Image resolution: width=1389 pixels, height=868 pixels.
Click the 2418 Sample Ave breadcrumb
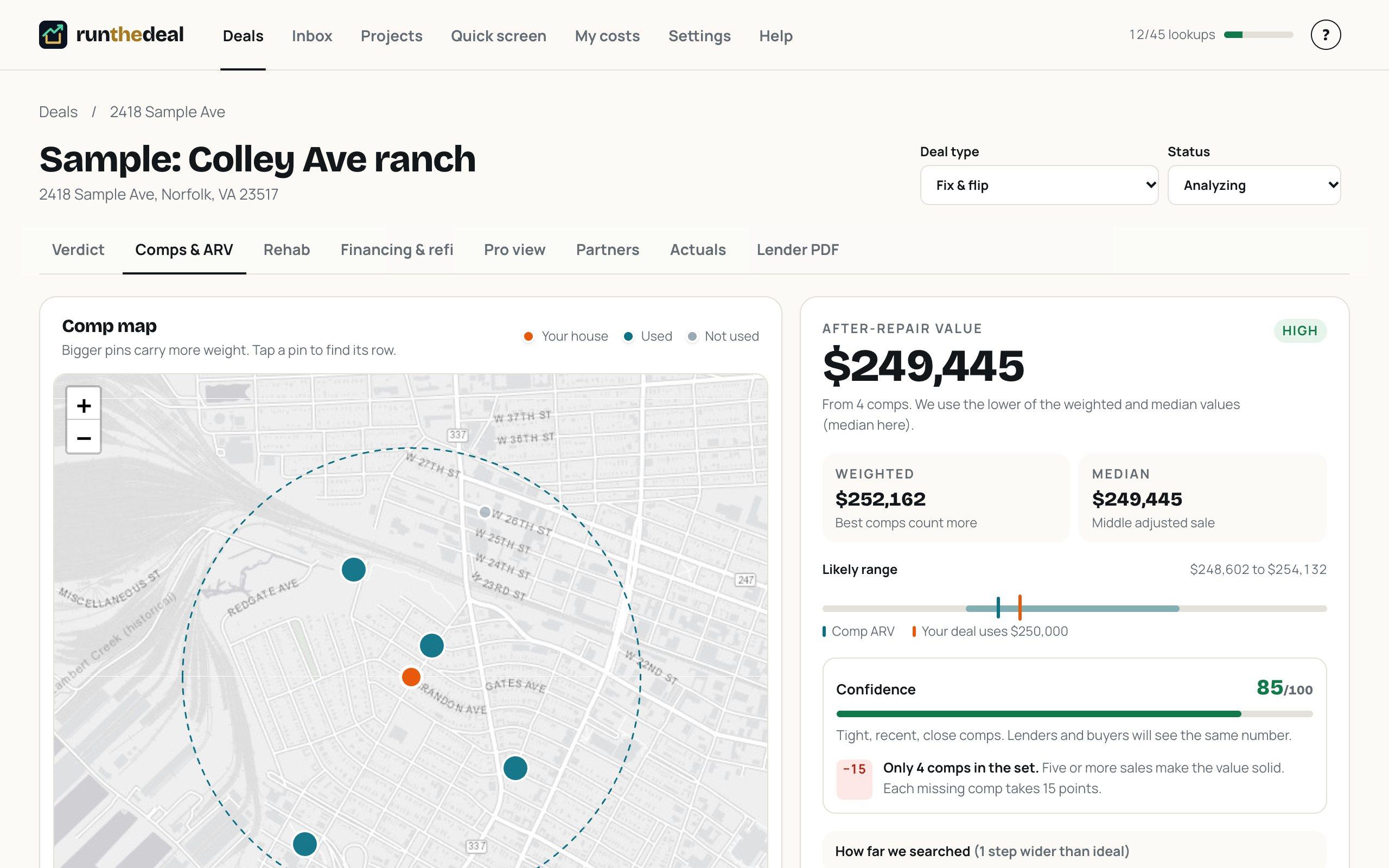pos(167,112)
